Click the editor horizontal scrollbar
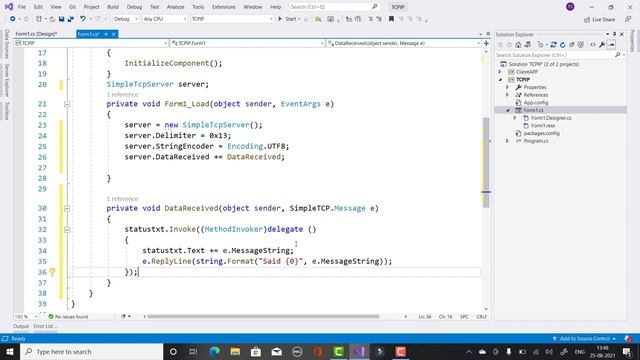Image resolution: width=640 pixels, height=360 pixels. click(263, 316)
